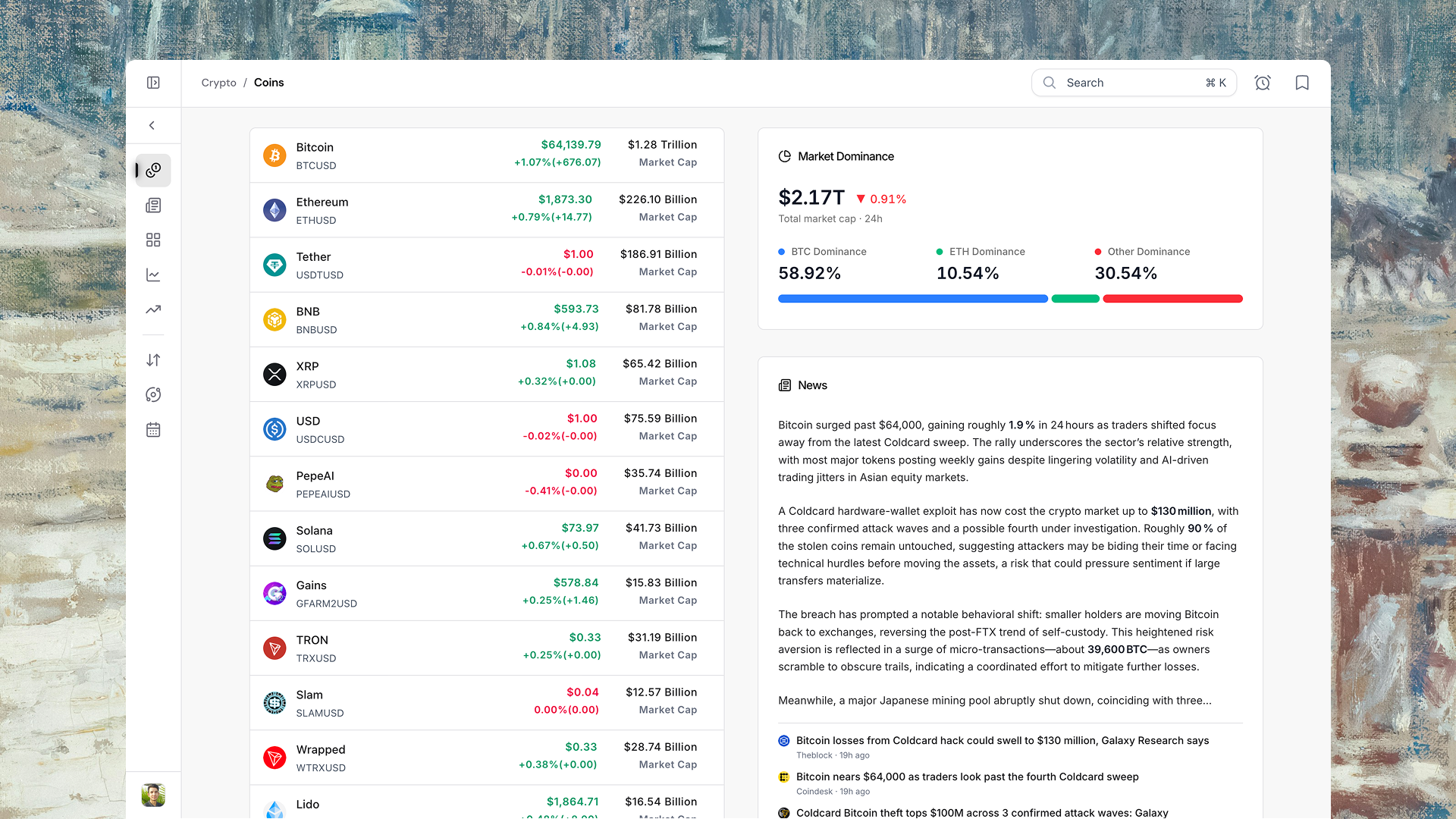Click the PepeAI frog logo

(275, 484)
